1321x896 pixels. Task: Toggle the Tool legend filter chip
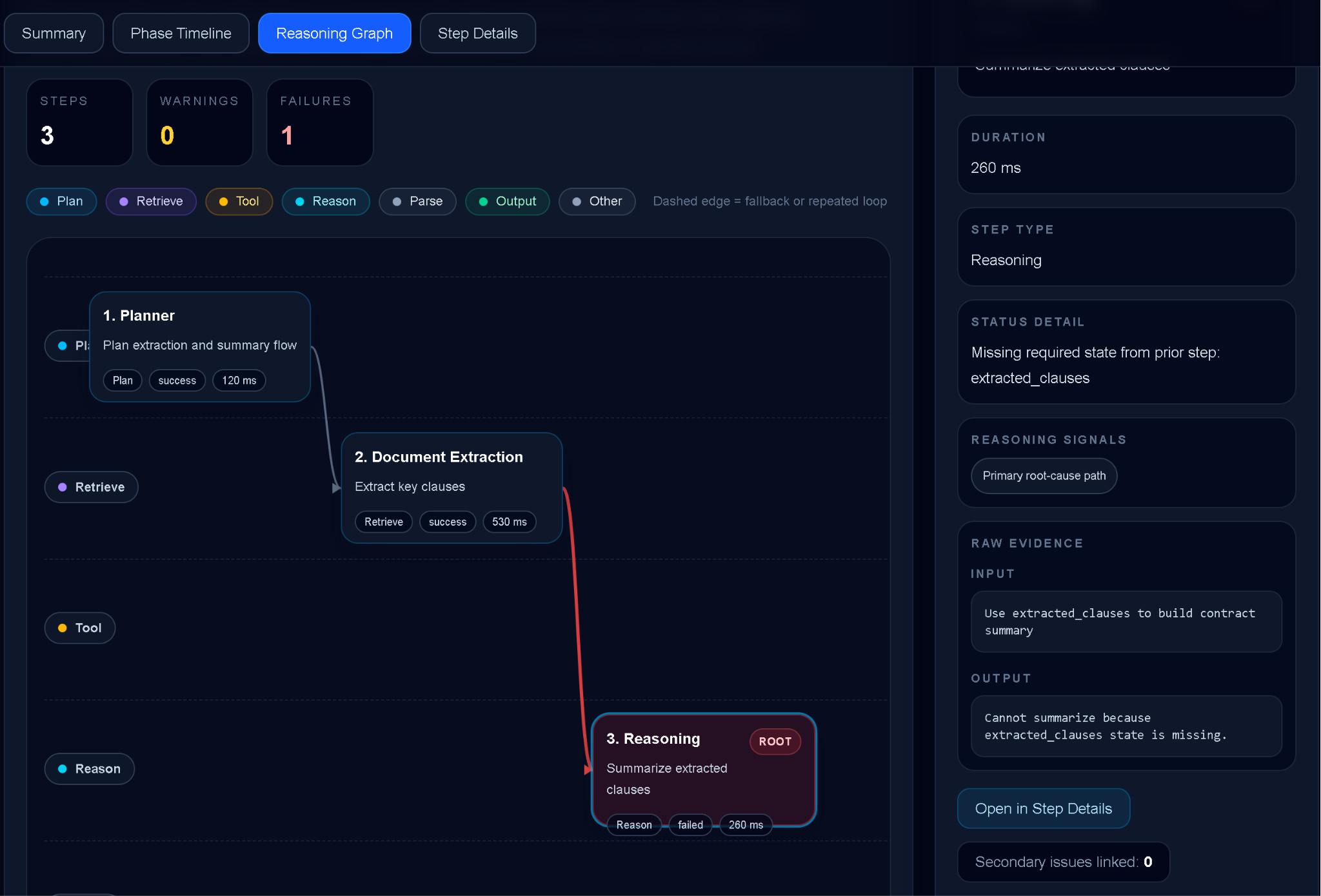pyautogui.click(x=239, y=201)
